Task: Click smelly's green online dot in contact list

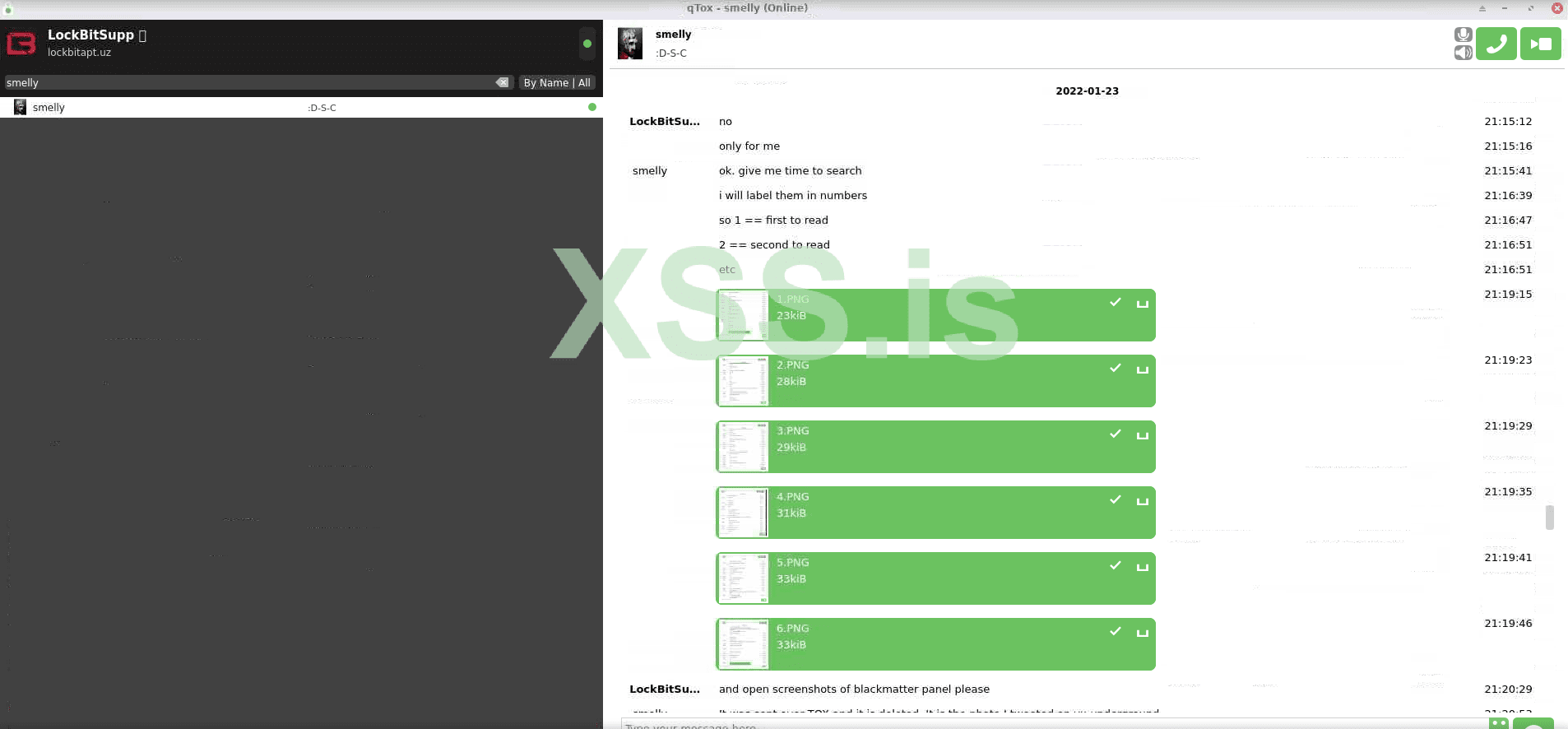Action: coord(591,107)
